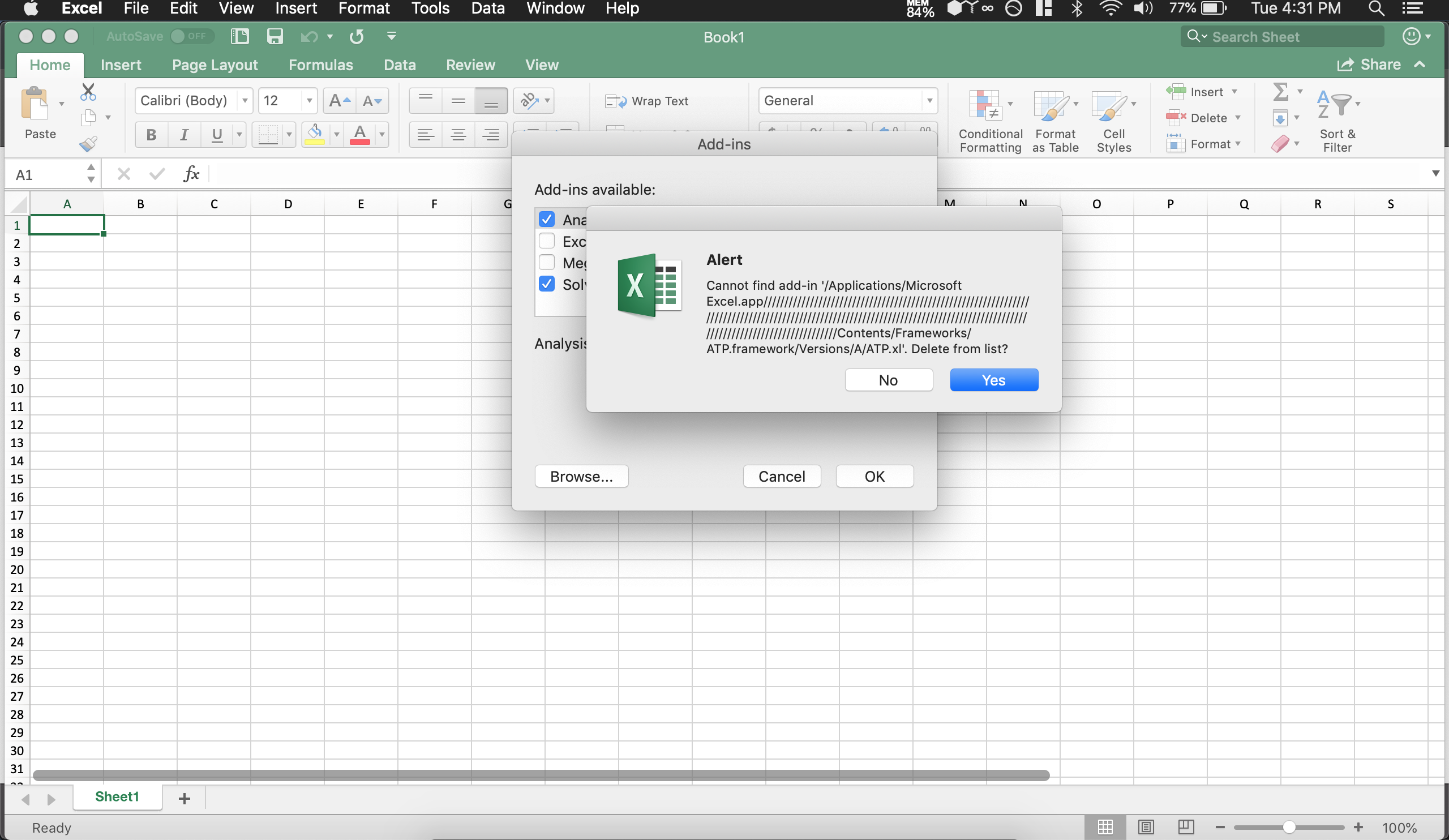
Task: Select the Formulas ribbon tab
Action: point(321,64)
